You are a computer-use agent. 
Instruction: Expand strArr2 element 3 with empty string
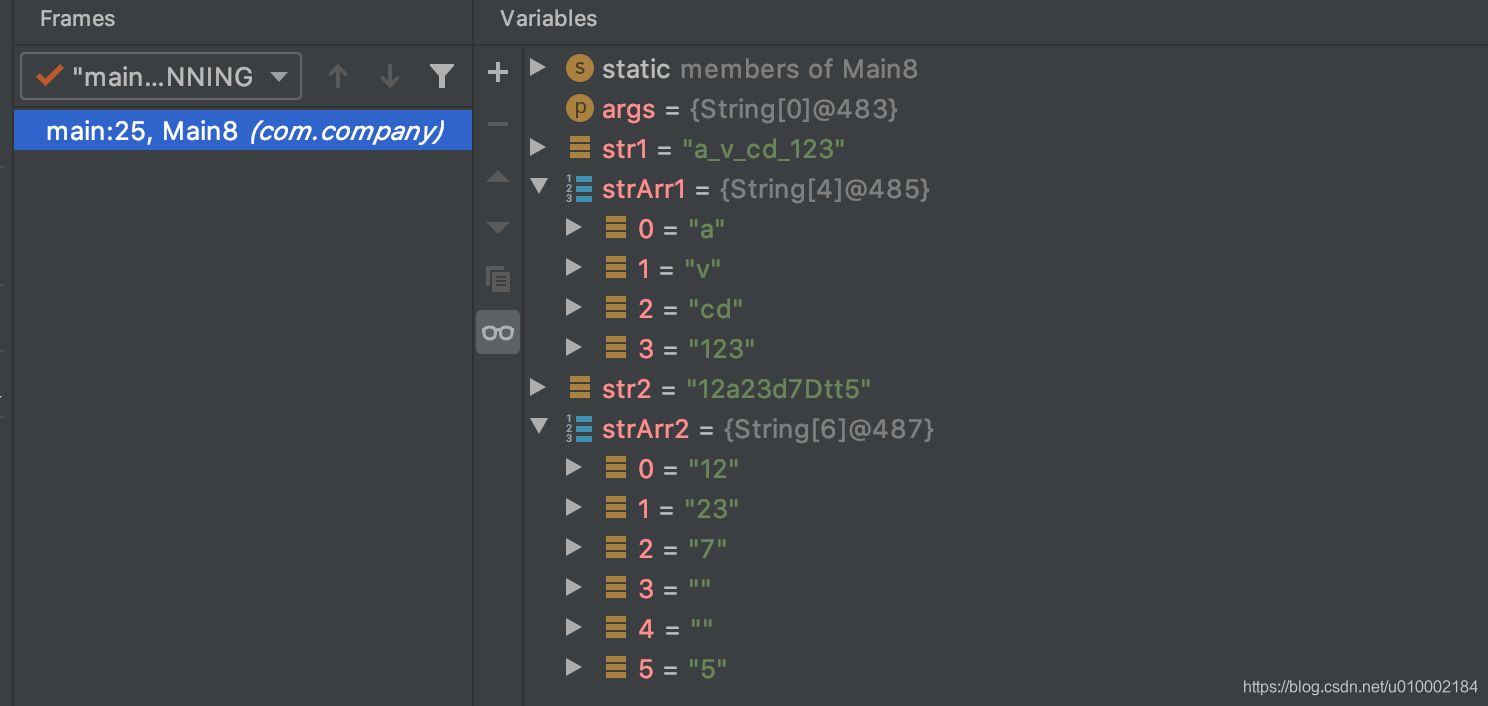pyautogui.click(x=573, y=587)
